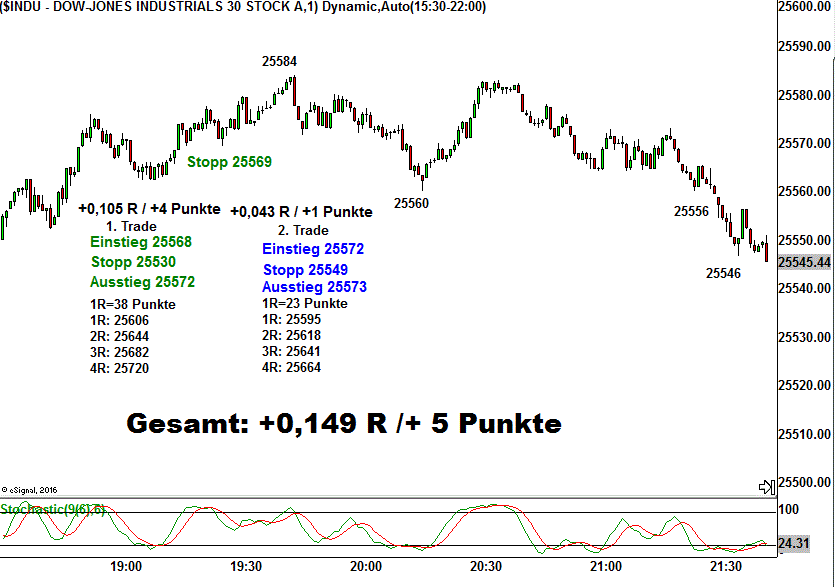The height and width of the screenshot is (587, 835).
Task: Select the Stochastic(9|6|6) indicator label
Action: coord(52,509)
